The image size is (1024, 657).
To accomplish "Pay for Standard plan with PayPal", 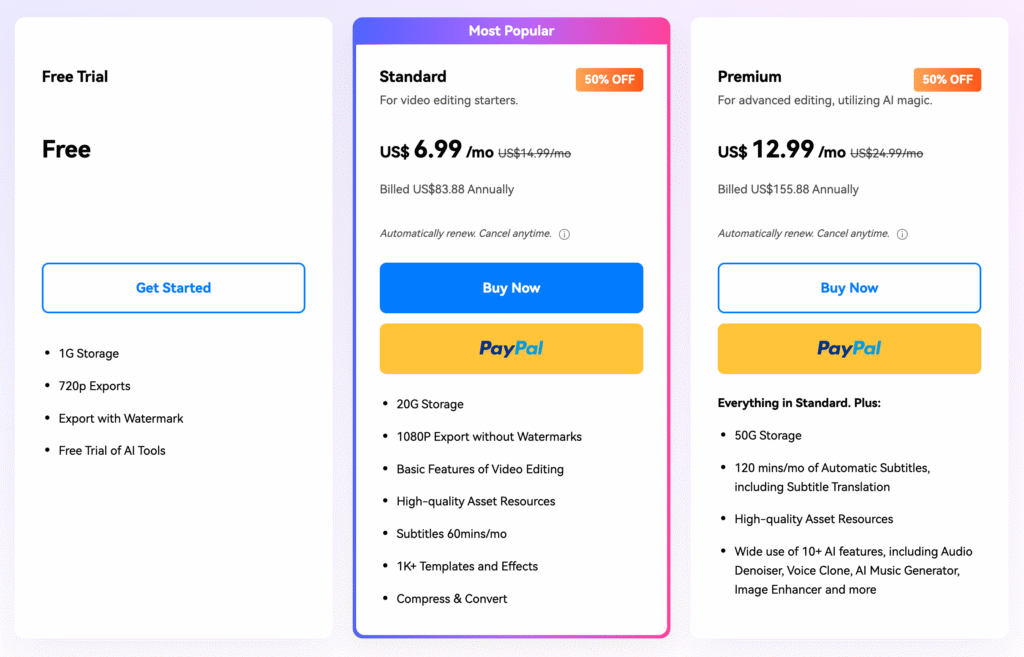I will coord(511,349).
